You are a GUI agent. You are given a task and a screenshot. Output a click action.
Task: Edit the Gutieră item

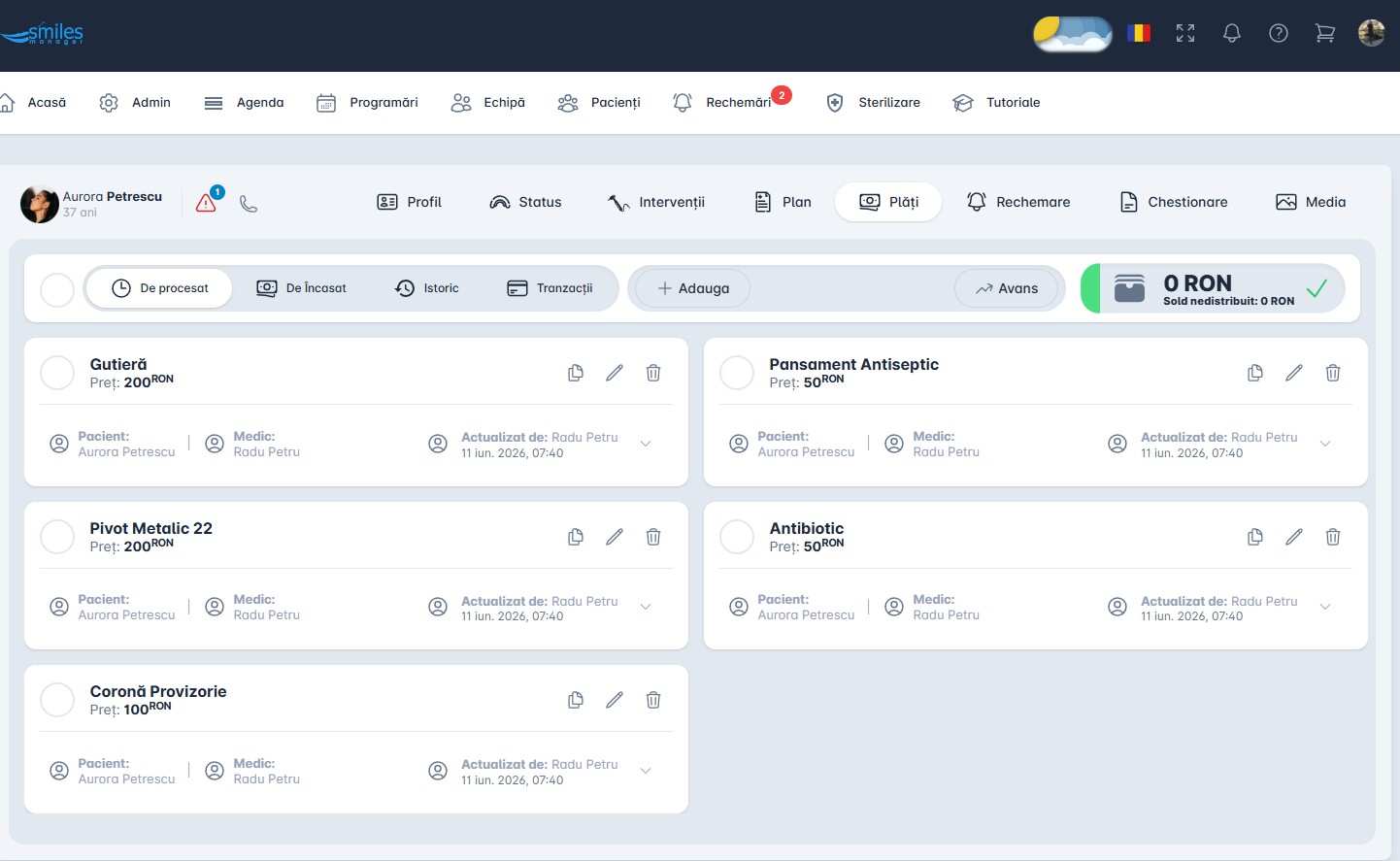[615, 373]
